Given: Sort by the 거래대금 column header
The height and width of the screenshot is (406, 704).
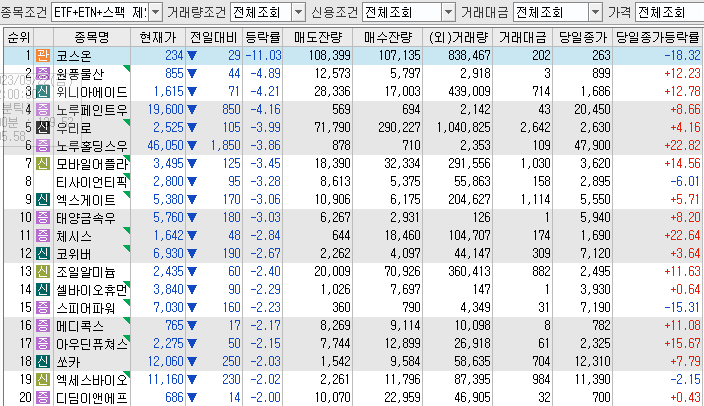Looking at the screenshot, I should (x=523, y=37).
